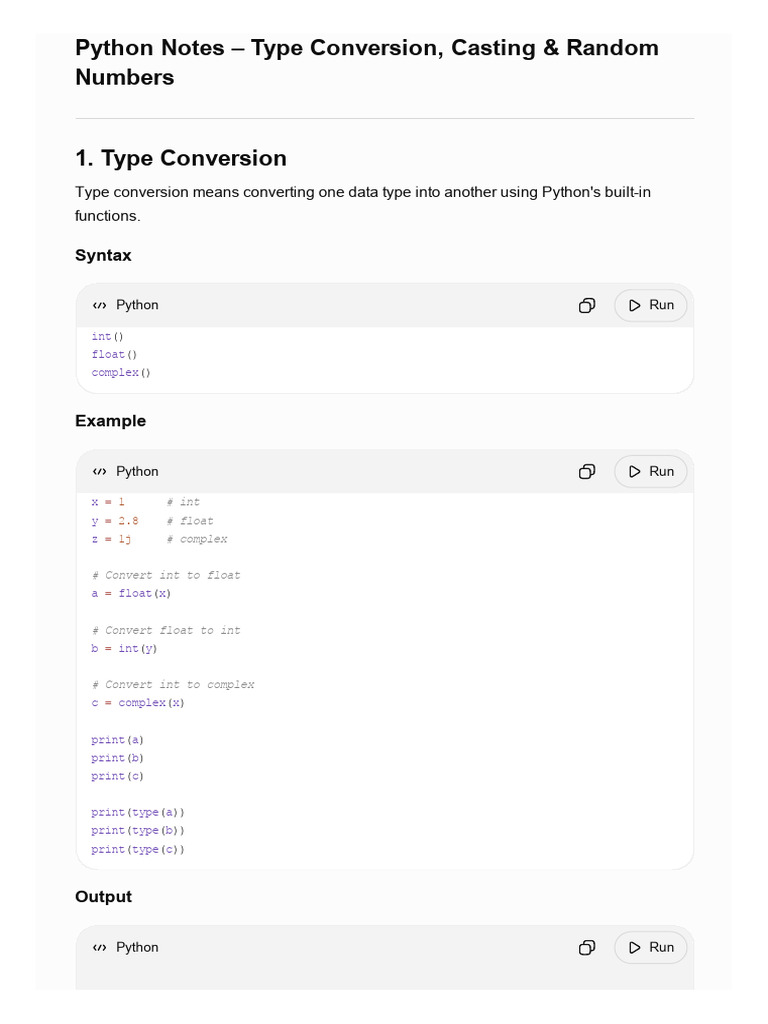Place cursor on 'a = float(x)' code line

click(131, 594)
